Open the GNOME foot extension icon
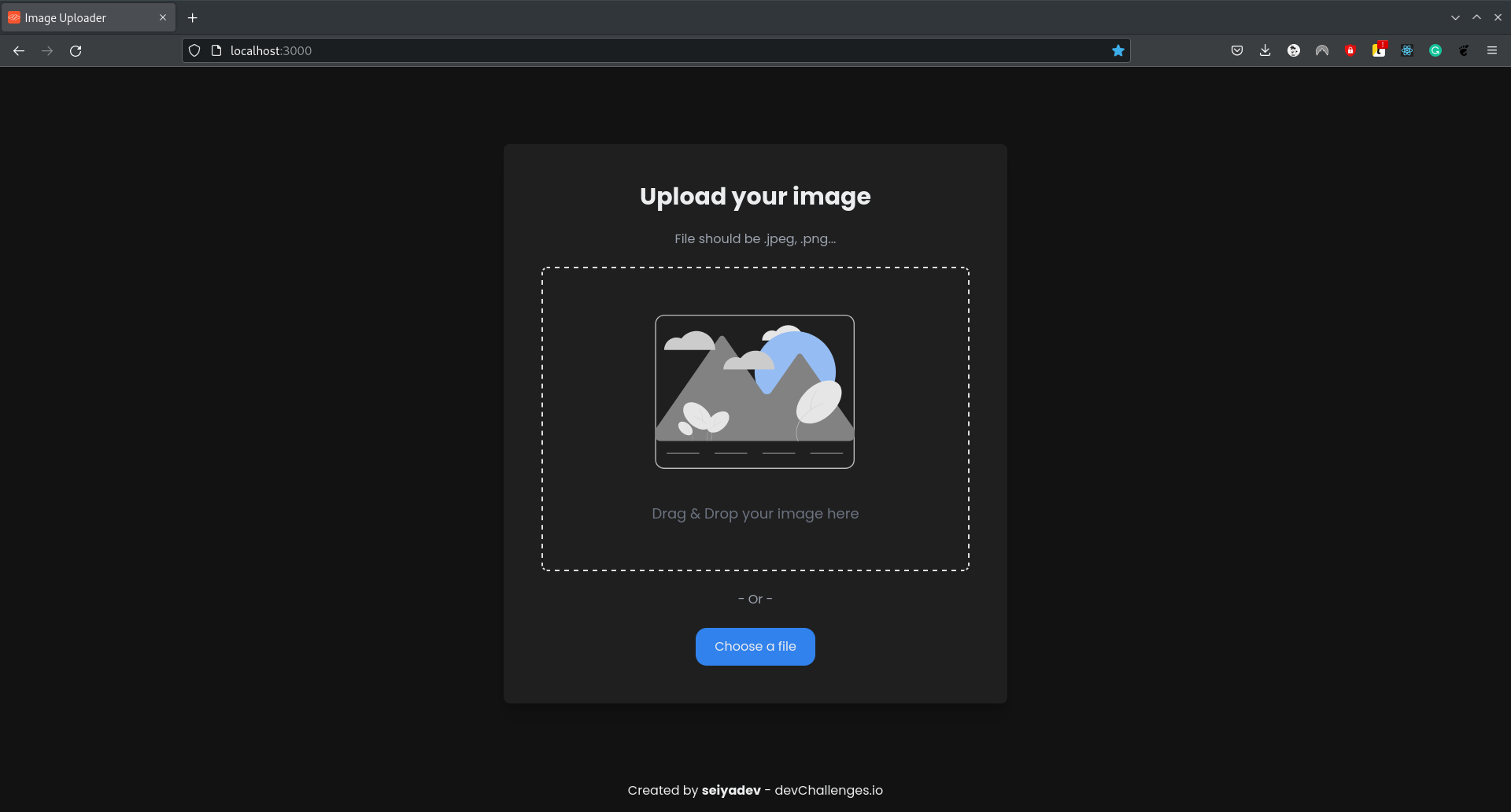Screen dimensions: 1511x812 click(1464, 50)
